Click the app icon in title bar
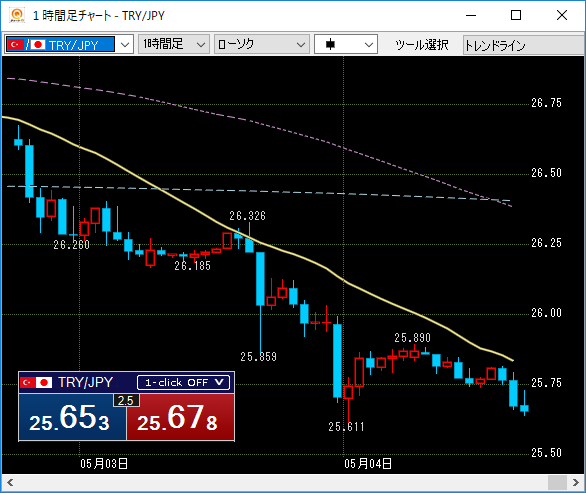 pyautogui.click(x=17, y=16)
